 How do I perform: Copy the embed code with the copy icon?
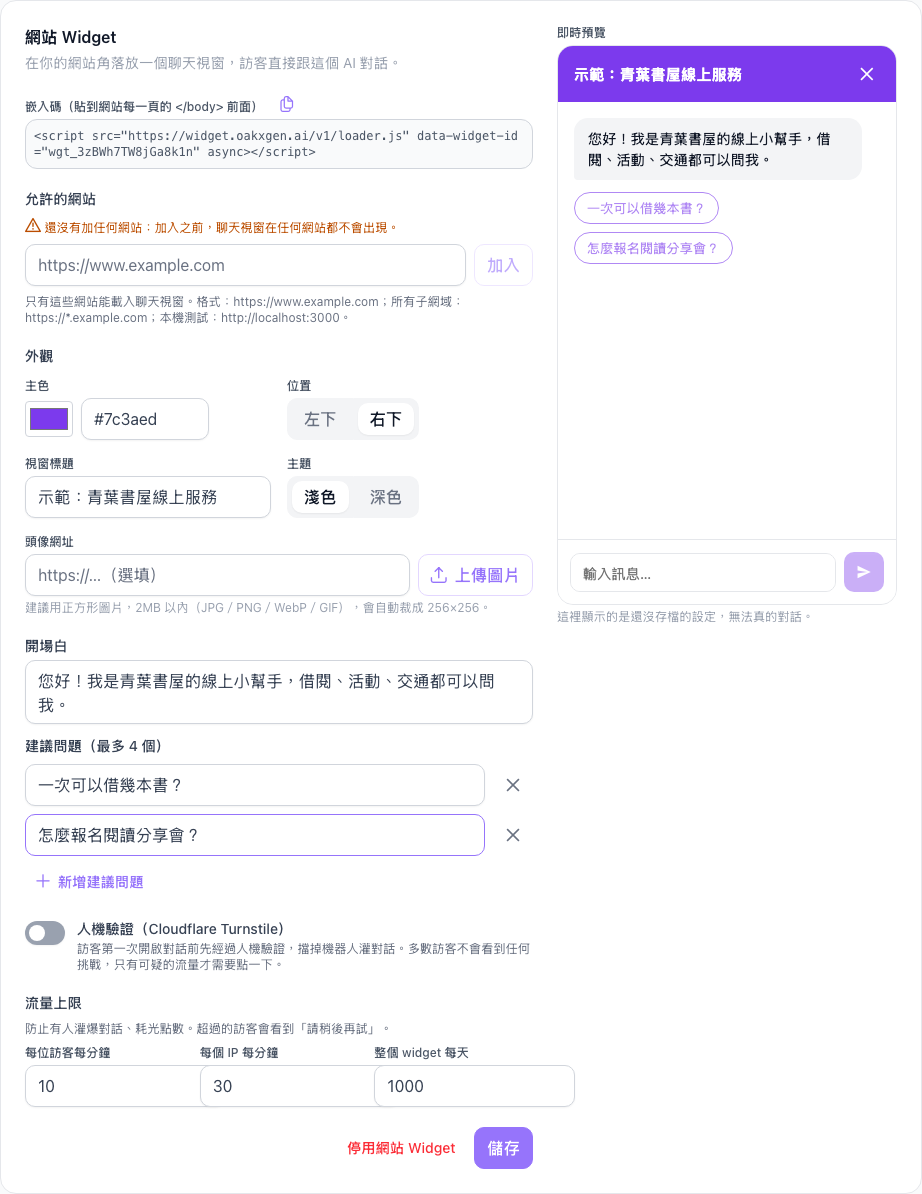[286, 104]
